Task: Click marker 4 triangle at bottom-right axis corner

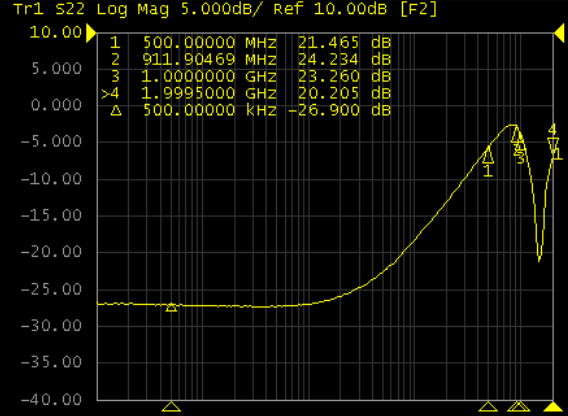Action: (x=553, y=407)
